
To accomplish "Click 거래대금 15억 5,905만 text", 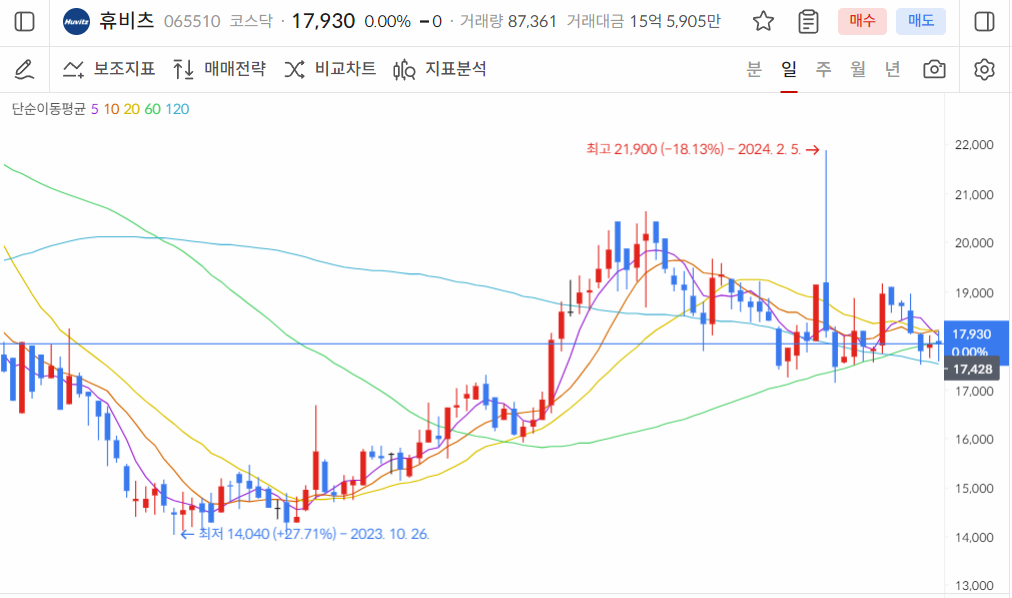I will point(643,21).
